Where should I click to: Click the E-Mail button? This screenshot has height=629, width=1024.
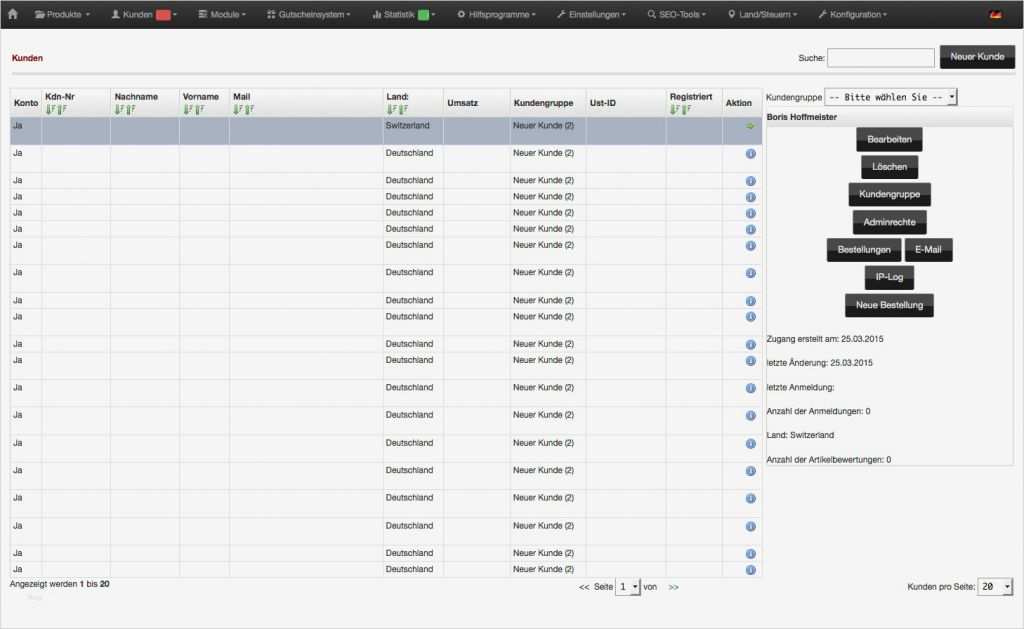coord(928,250)
